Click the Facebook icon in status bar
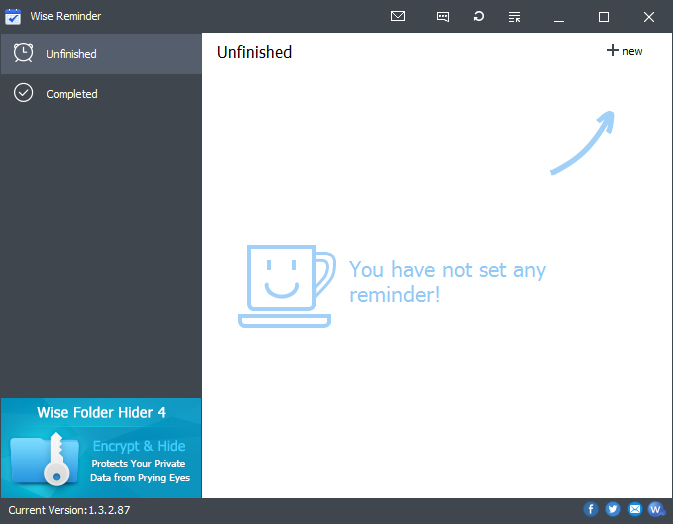Screen dimensions: 673x524 pyautogui.click(x=591, y=510)
